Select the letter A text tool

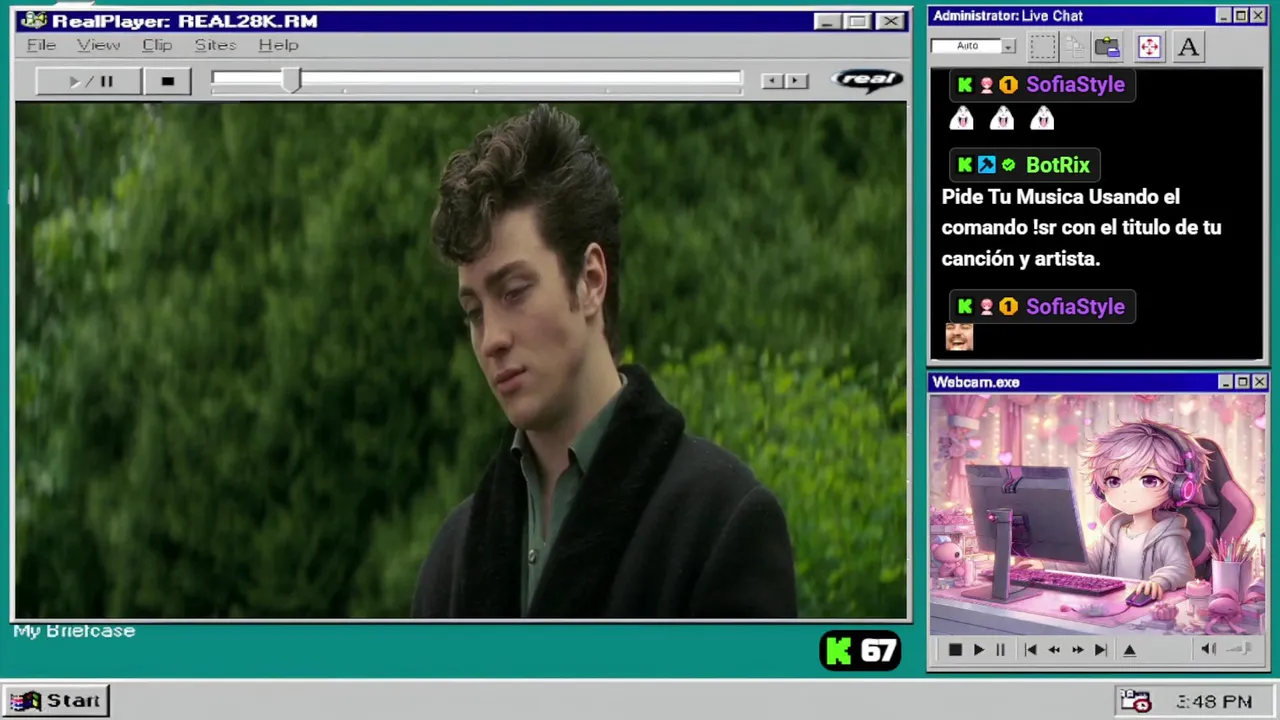1188,46
